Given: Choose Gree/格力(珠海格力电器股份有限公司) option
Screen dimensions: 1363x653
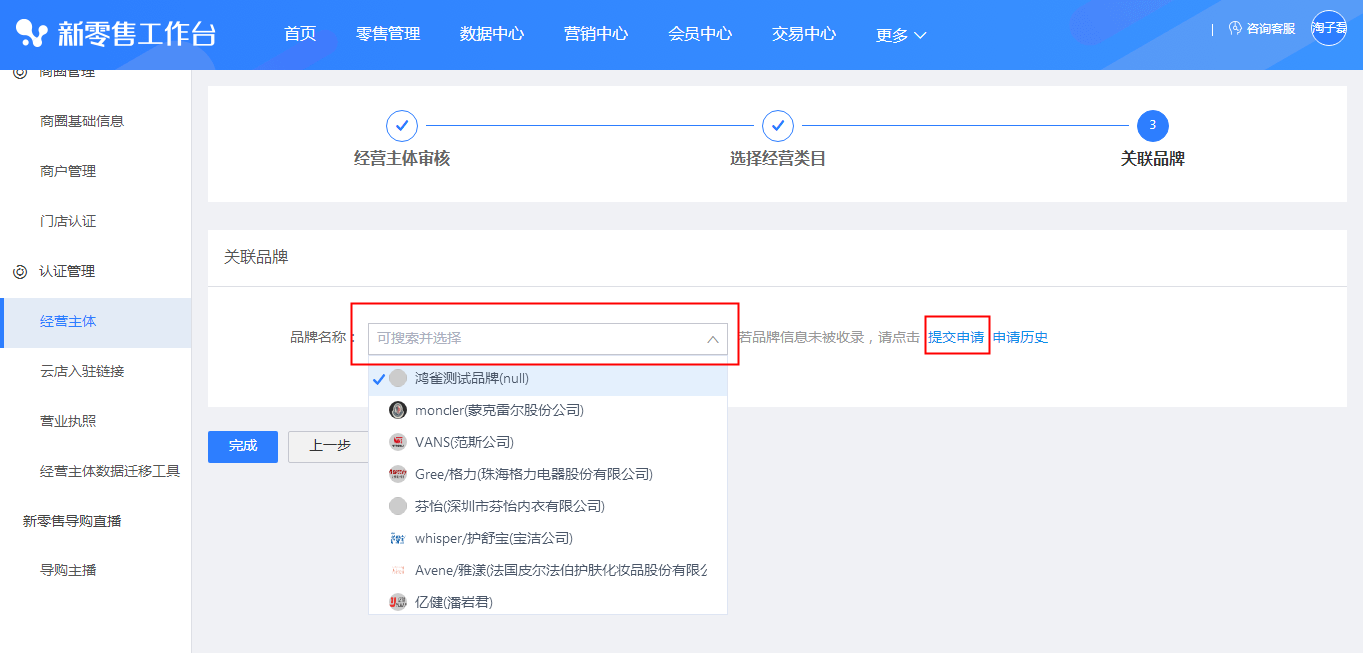Looking at the screenshot, I should click(548, 474).
